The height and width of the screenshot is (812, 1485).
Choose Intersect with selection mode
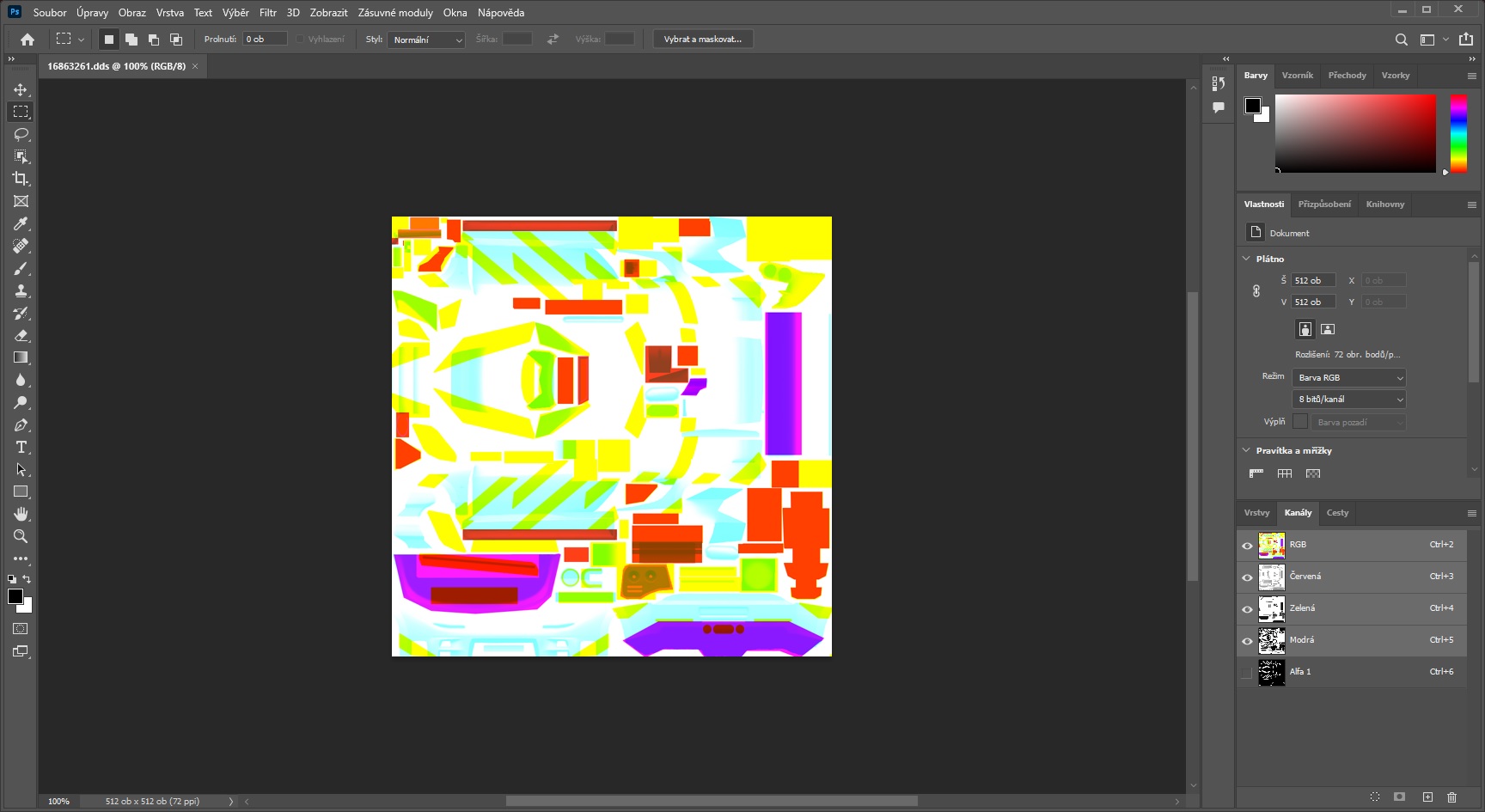(176, 40)
